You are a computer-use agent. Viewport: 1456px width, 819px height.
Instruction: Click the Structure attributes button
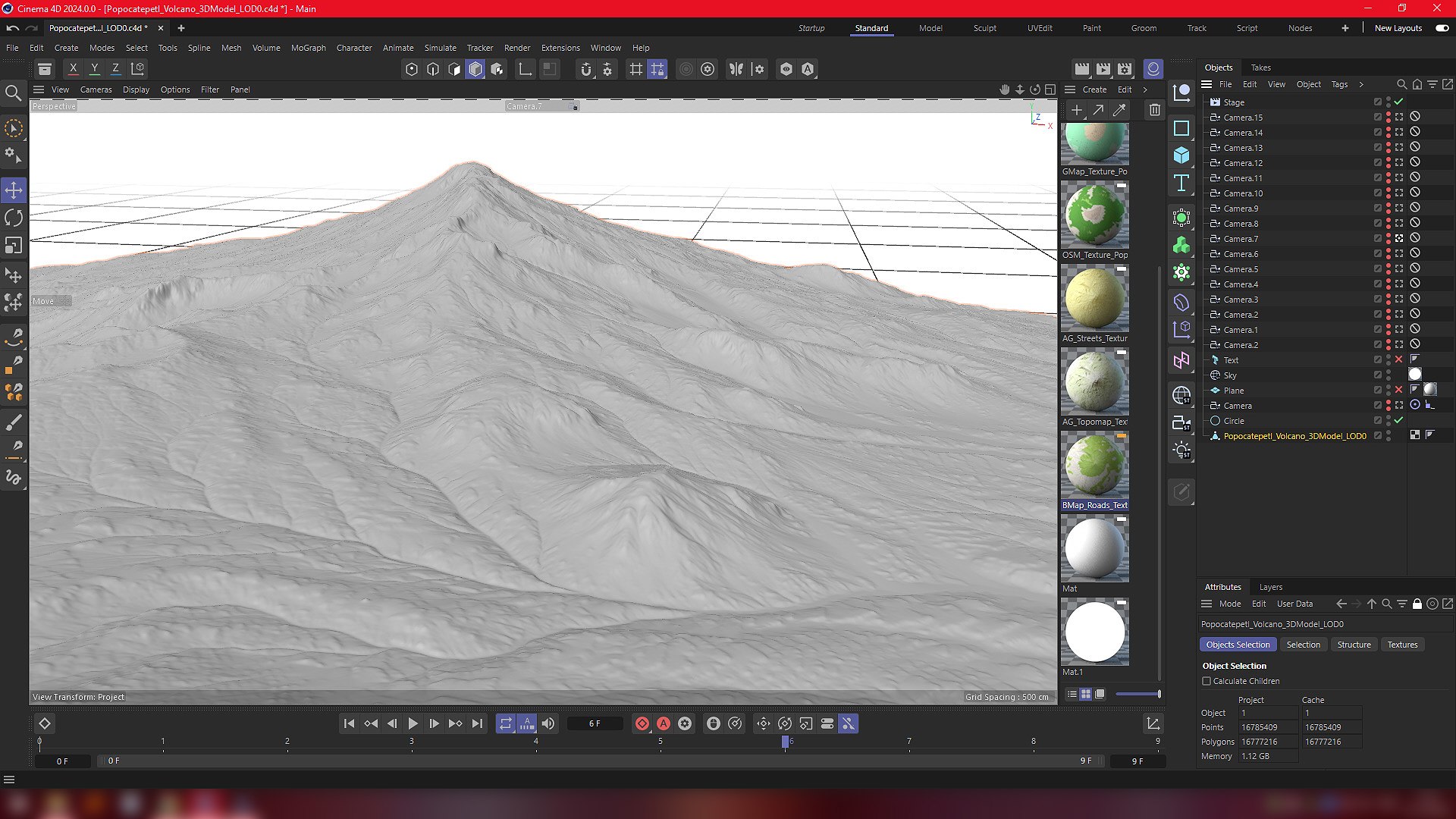(x=1354, y=645)
